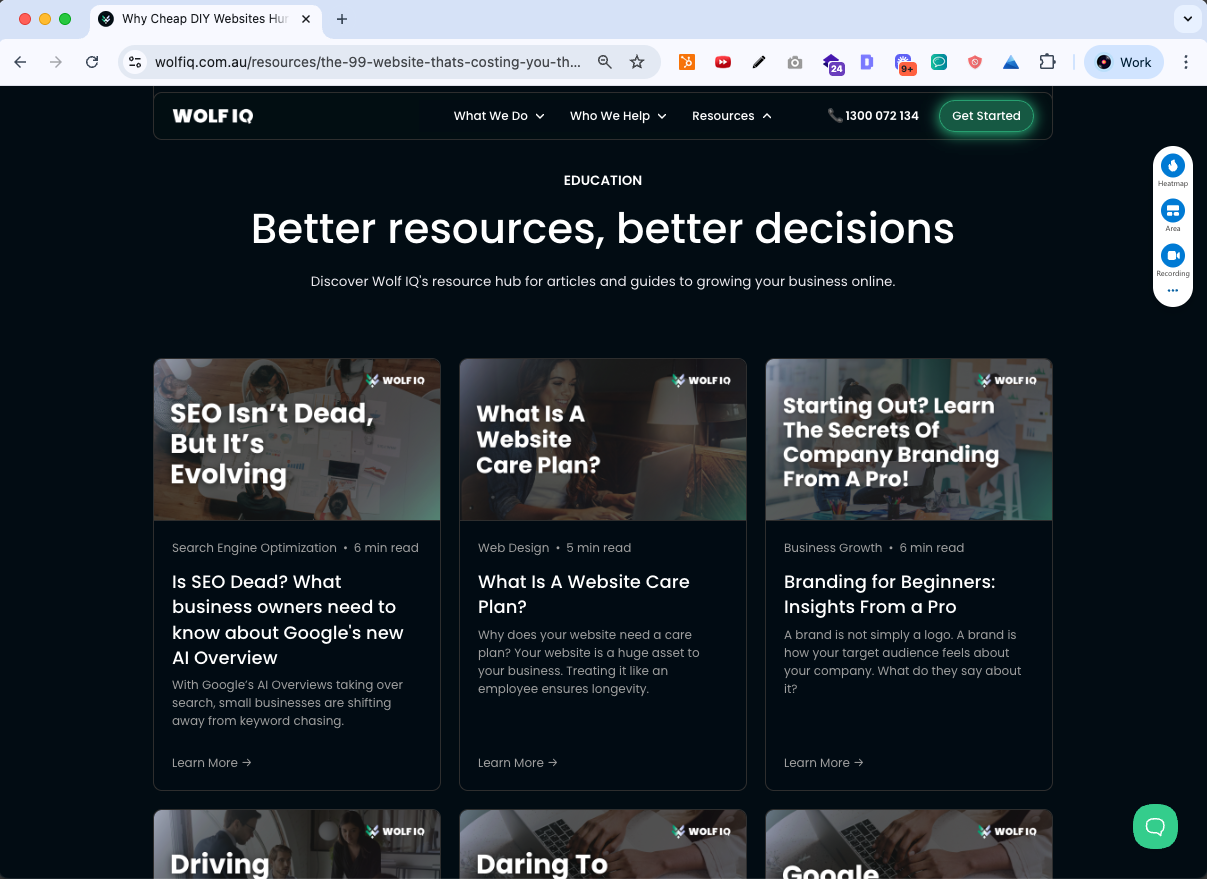This screenshot has height=879, width=1207.
Task: Click the camera extension icon in the toolbar
Action: [x=795, y=62]
